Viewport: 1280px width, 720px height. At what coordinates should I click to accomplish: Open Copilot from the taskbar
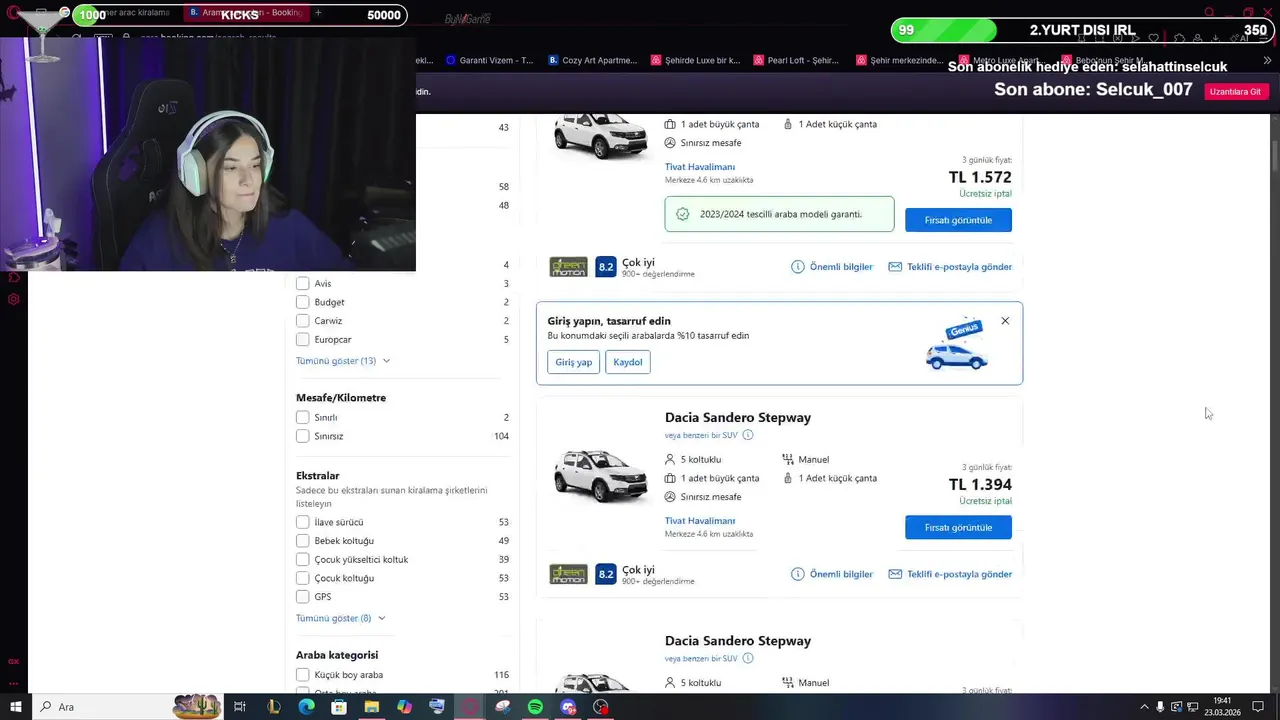tap(404, 707)
